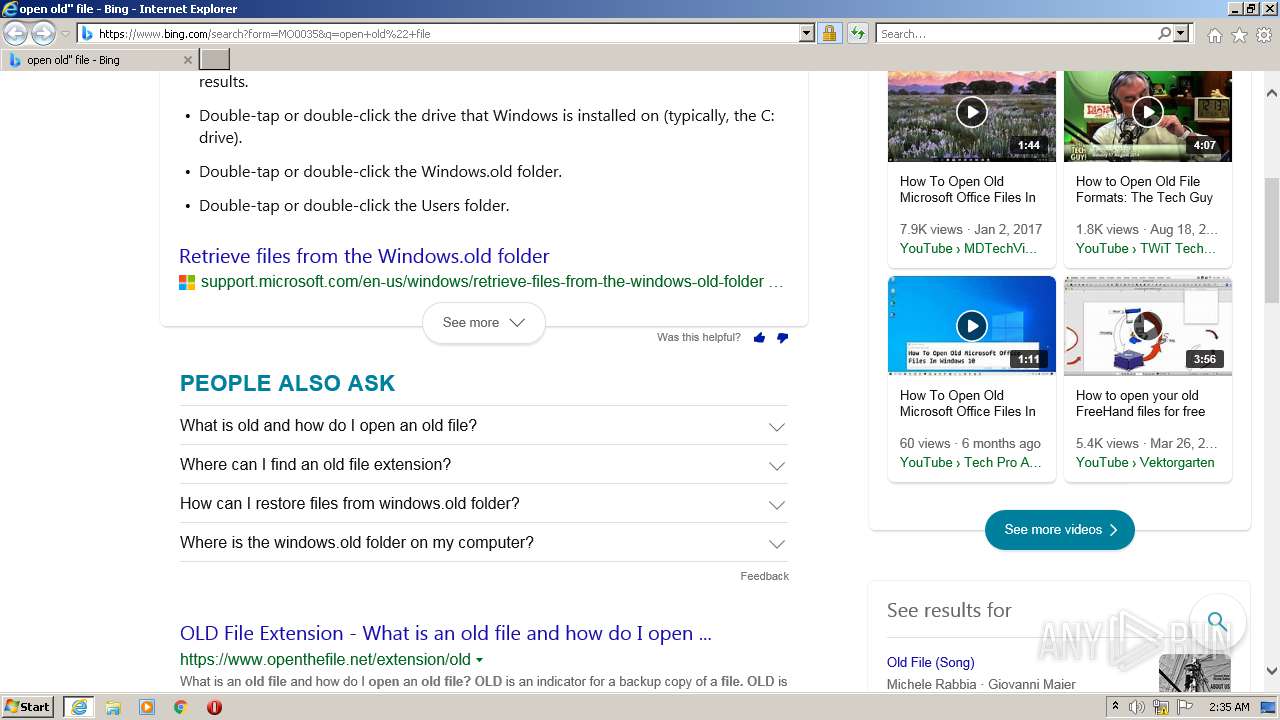The height and width of the screenshot is (720, 1280).
Task: Click the 'YouTube › MDTechVi...' source link
Action: click(968, 248)
